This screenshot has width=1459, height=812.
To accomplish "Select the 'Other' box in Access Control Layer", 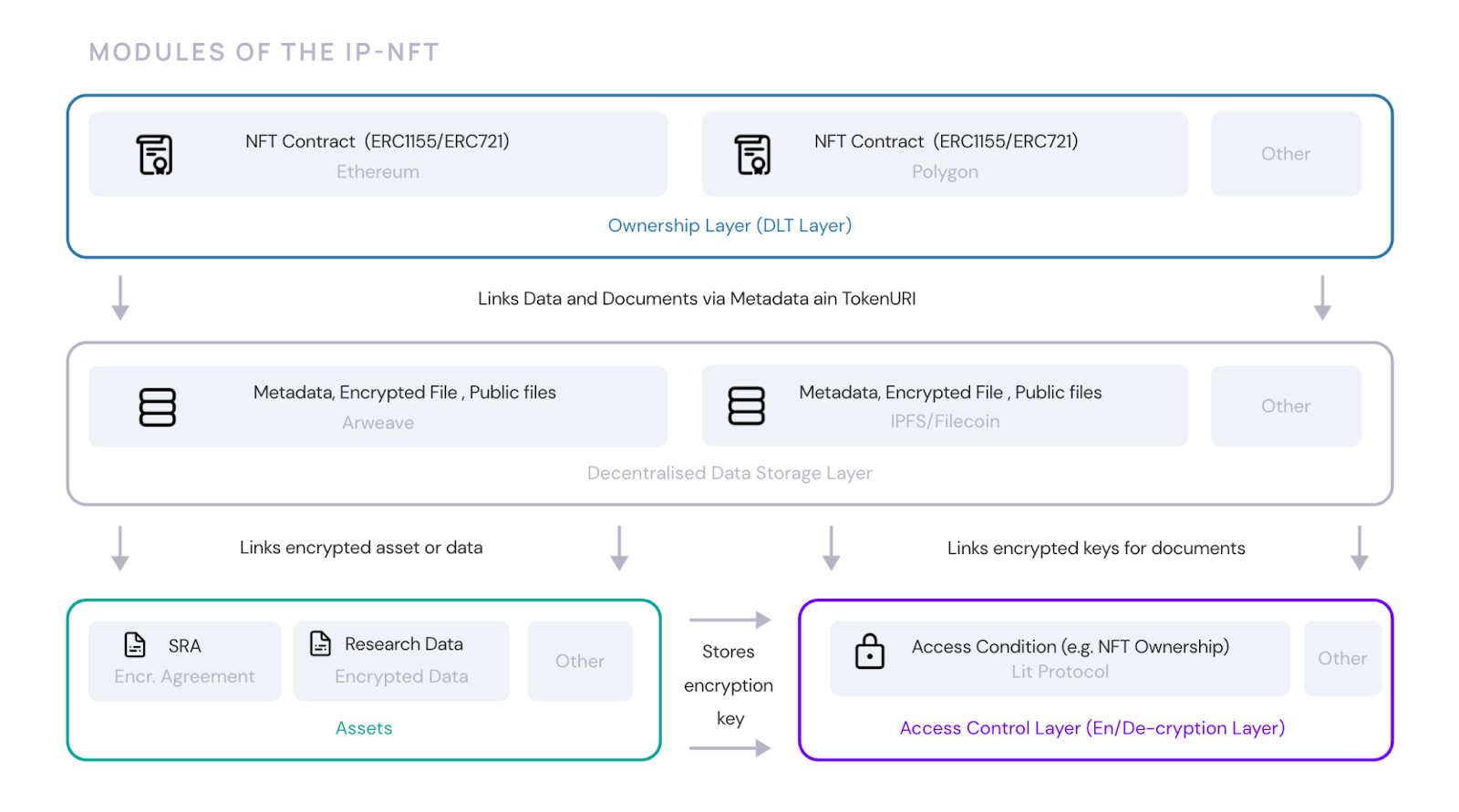I will 1341,659.
